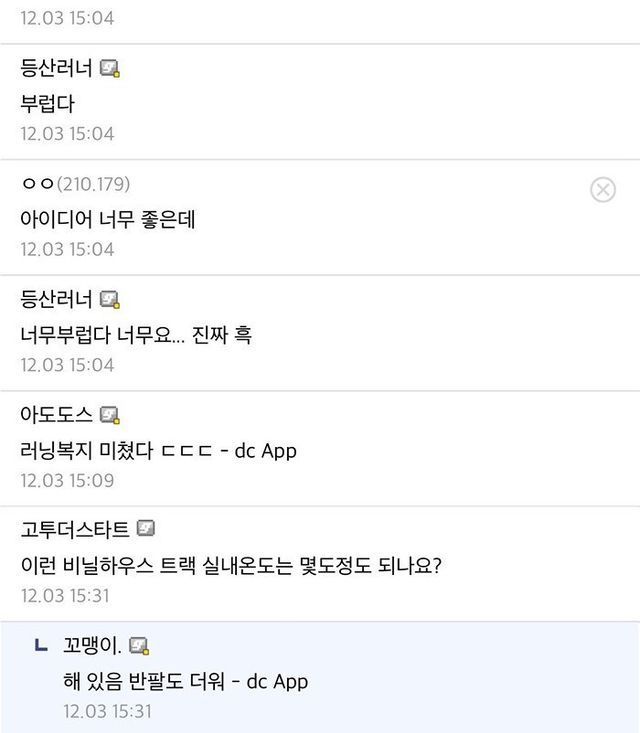The height and width of the screenshot is (733, 640).
Task: Click the badge icon above '너무부럽다 너무요' comment
Action: point(110,300)
